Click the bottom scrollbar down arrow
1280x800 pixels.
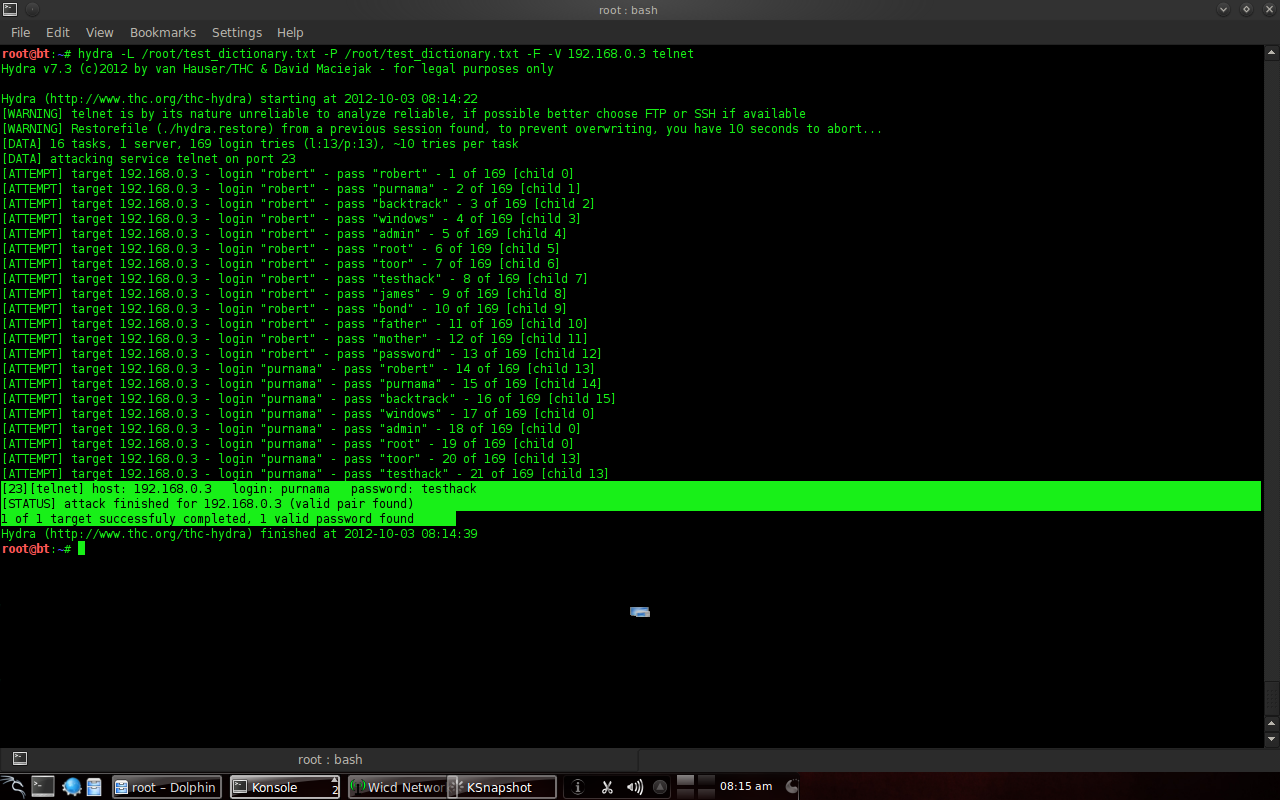pyautogui.click(x=1271, y=739)
